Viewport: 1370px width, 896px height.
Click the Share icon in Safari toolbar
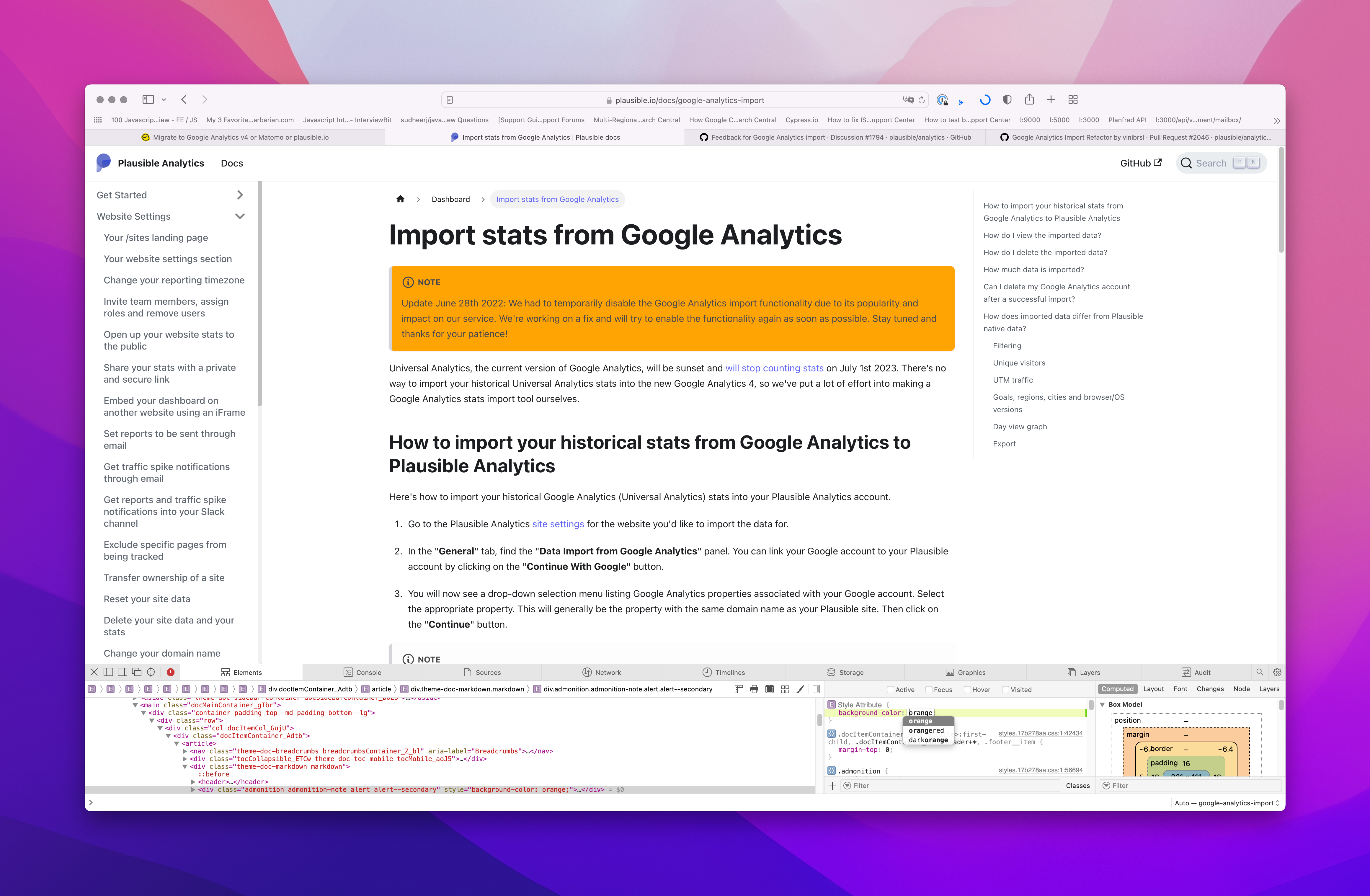[1029, 99]
